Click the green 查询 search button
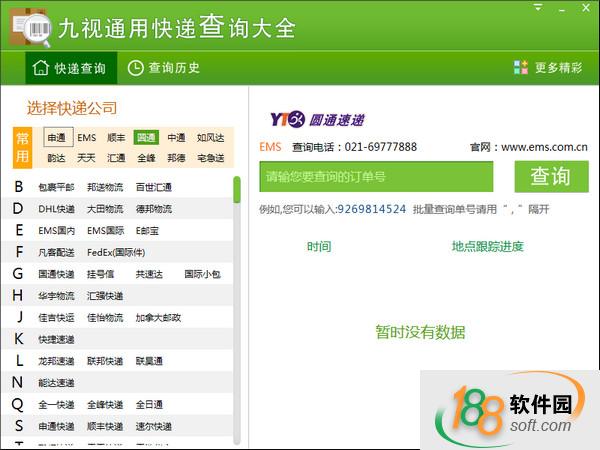600x450 pixels. pos(551,176)
